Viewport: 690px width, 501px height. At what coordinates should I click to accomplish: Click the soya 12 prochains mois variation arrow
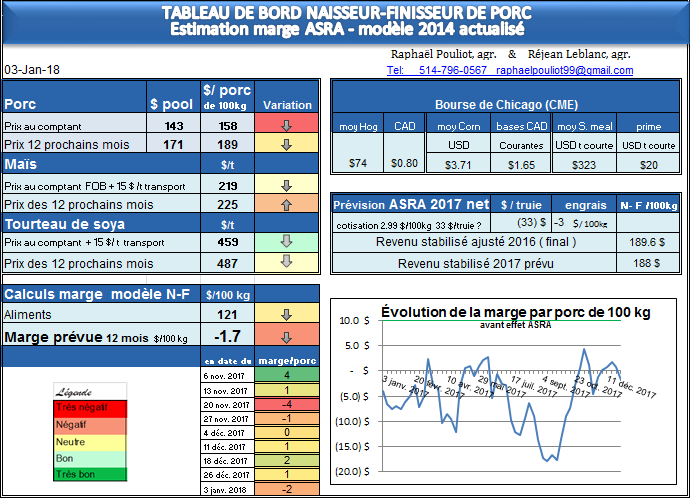[x=286, y=262]
